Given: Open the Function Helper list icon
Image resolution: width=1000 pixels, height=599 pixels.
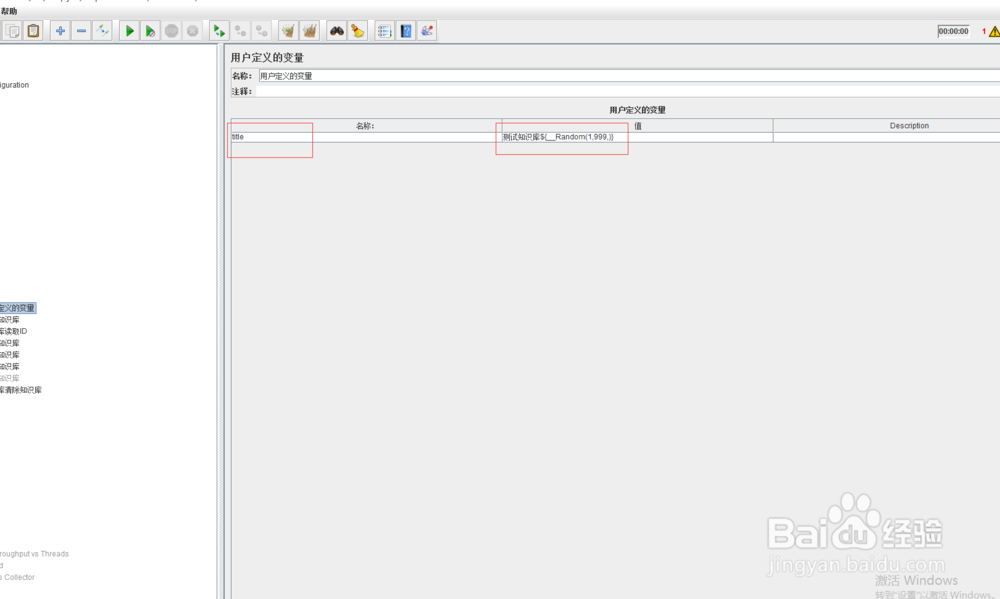Looking at the screenshot, I should [384, 31].
